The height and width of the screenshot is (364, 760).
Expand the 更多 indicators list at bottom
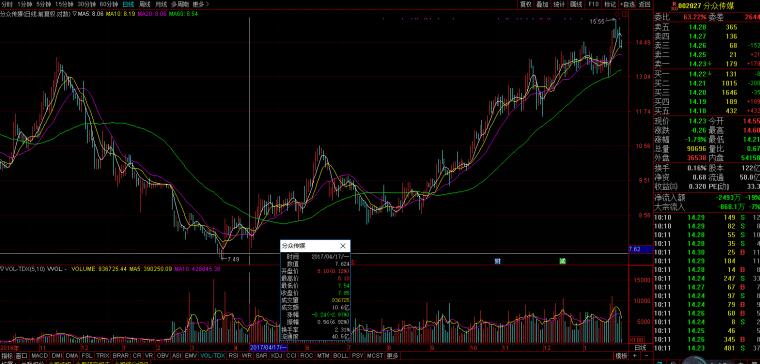(392, 356)
